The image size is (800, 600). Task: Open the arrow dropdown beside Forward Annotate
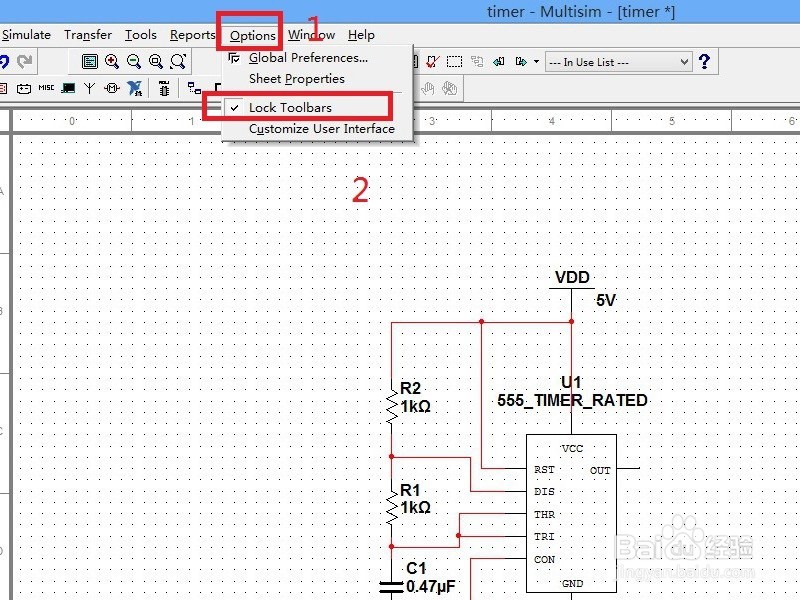tap(536, 62)
